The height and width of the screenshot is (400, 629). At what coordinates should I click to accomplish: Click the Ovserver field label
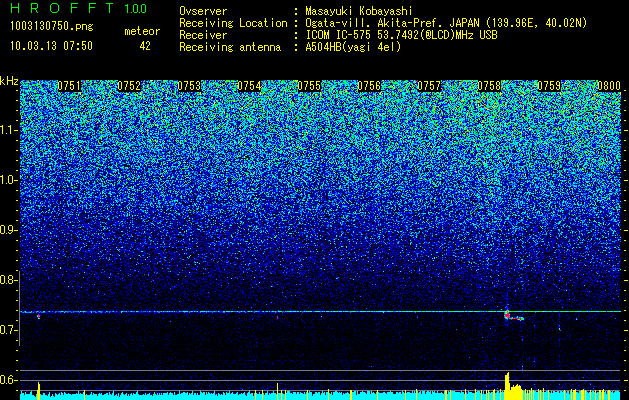point(203,11)
